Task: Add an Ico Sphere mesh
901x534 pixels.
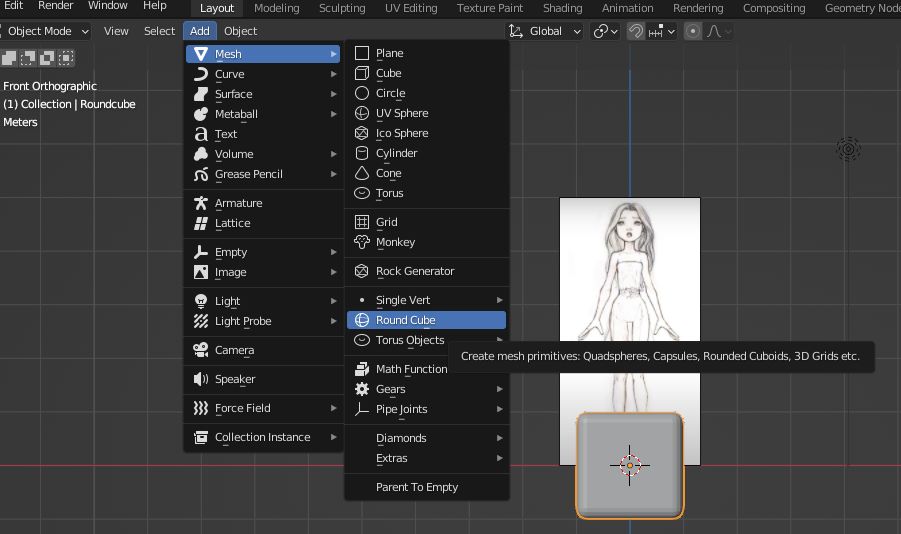Action: point(401,133)
